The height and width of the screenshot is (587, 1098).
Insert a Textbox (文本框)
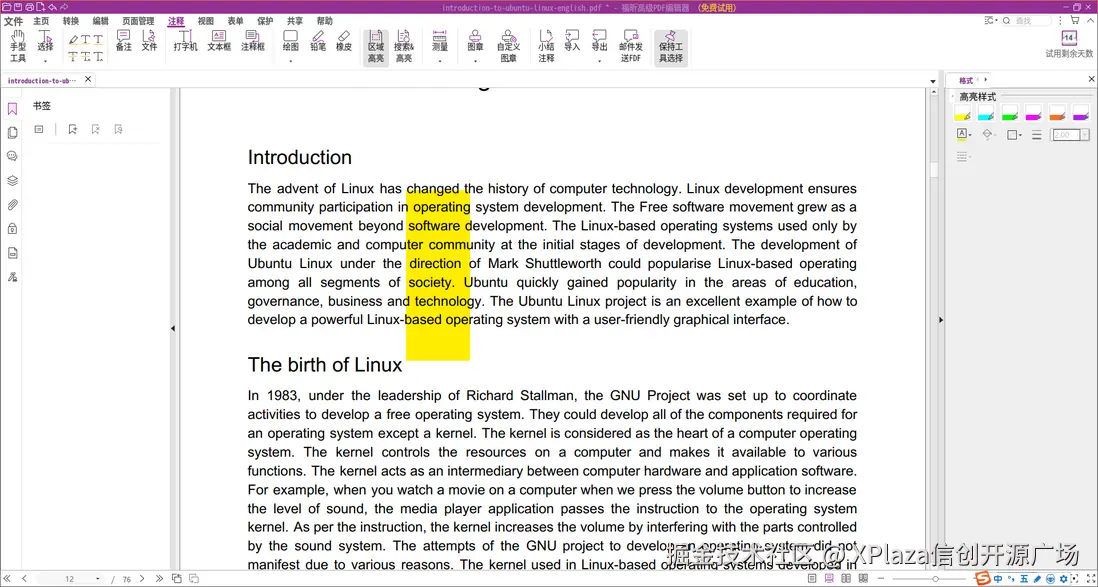coord(218,41)
